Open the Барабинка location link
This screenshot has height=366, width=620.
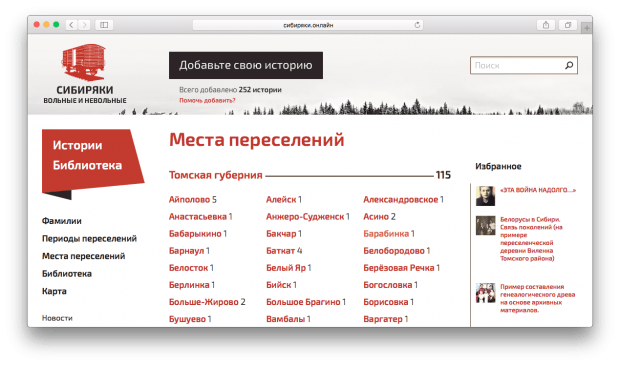coord(386,233)
